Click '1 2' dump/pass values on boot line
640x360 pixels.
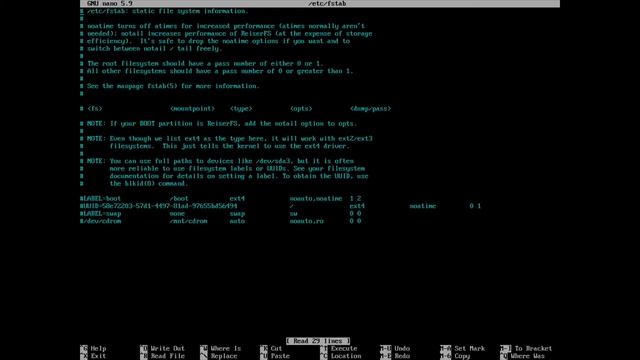click(355, 198)
